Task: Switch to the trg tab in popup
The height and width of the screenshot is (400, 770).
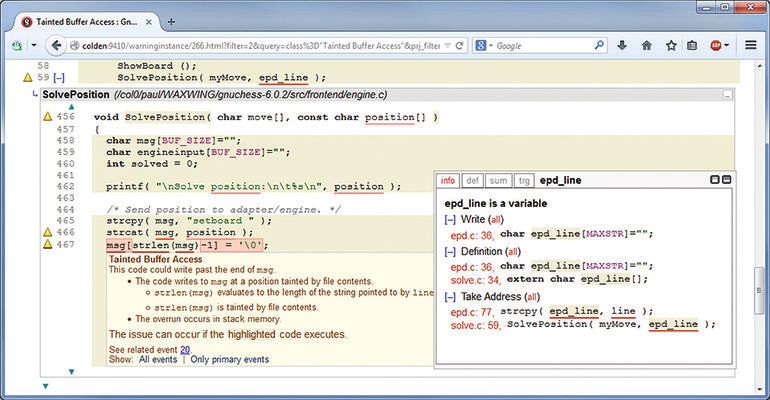Action: [524, 181]
